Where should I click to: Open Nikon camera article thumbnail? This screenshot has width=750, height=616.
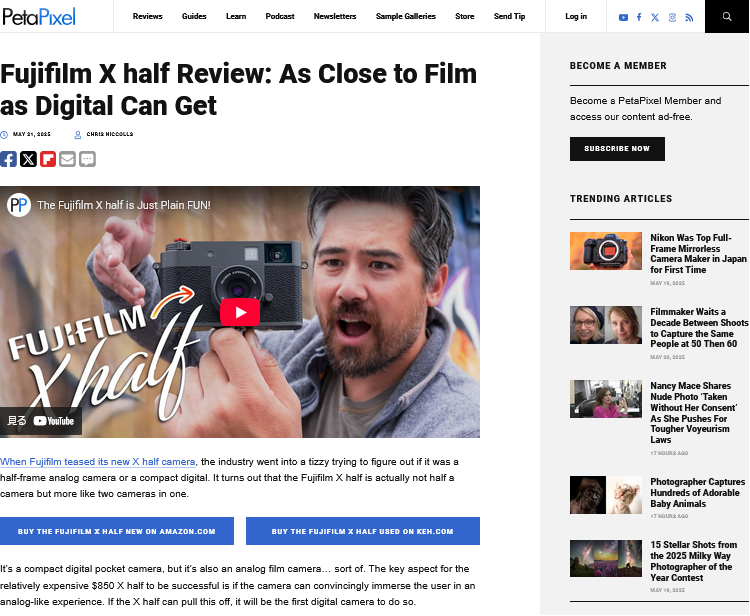click(606, 251)
